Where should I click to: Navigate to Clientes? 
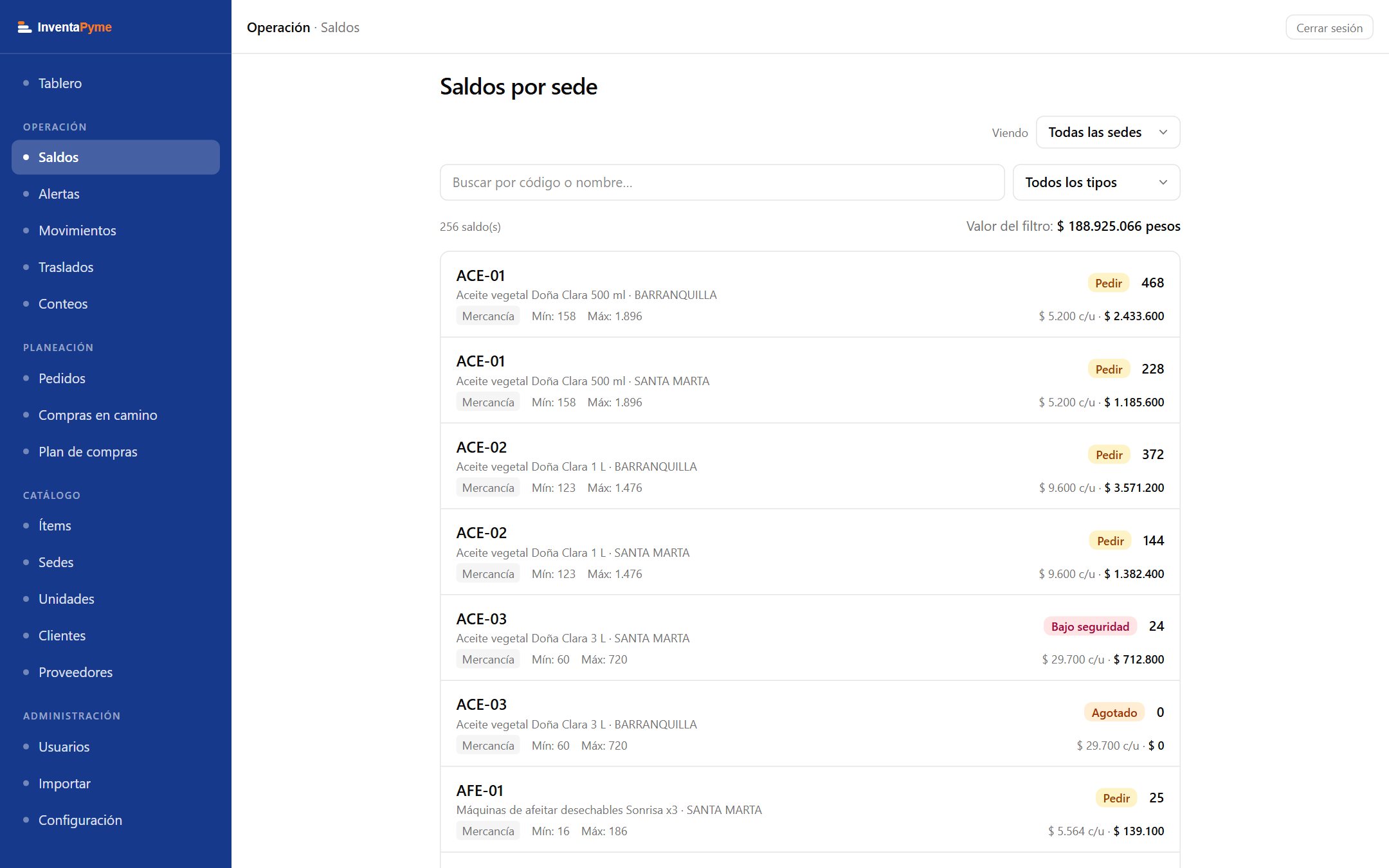pos(116,636)
